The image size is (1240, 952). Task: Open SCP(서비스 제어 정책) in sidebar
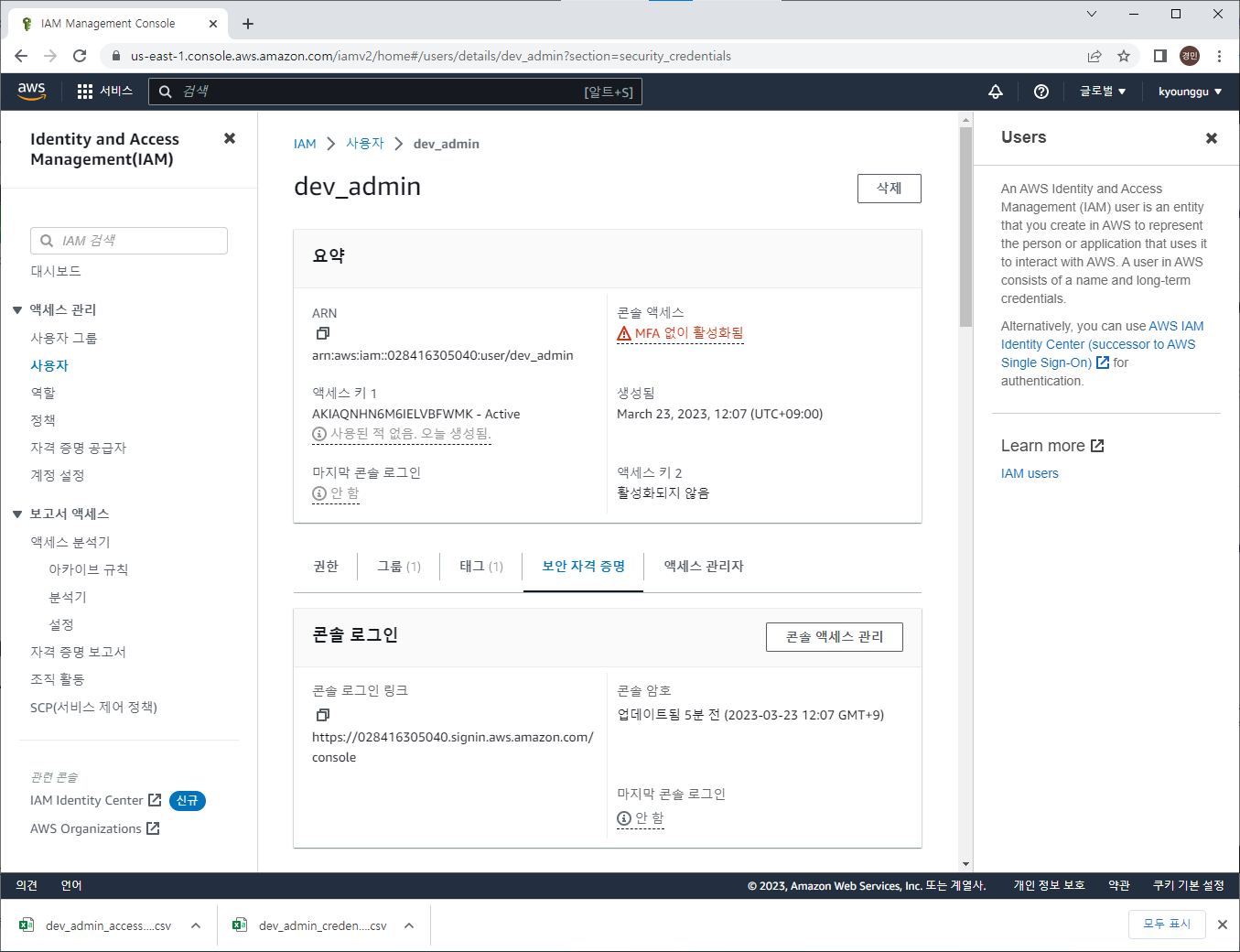click(x=94, y=707)
